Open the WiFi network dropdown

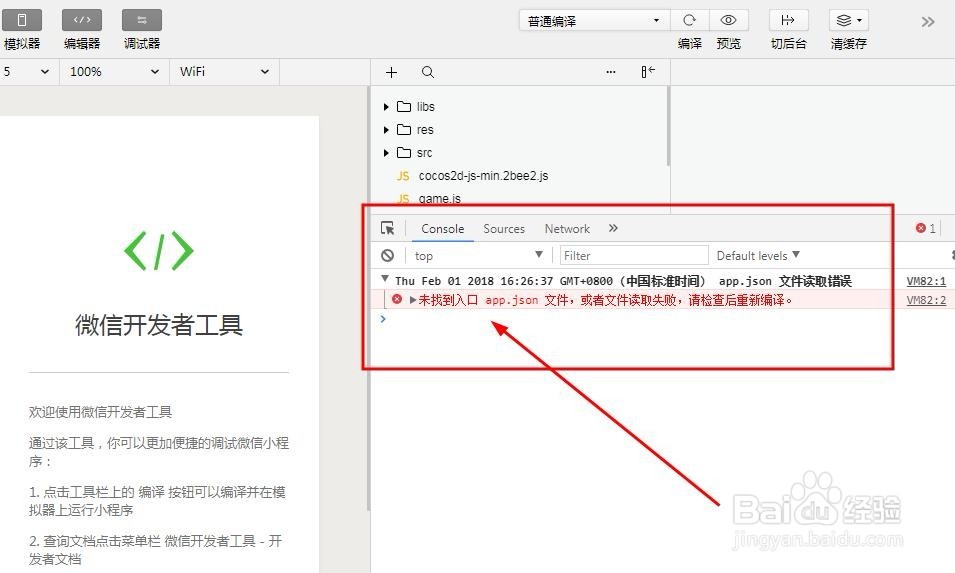click(x=224, y=72)
